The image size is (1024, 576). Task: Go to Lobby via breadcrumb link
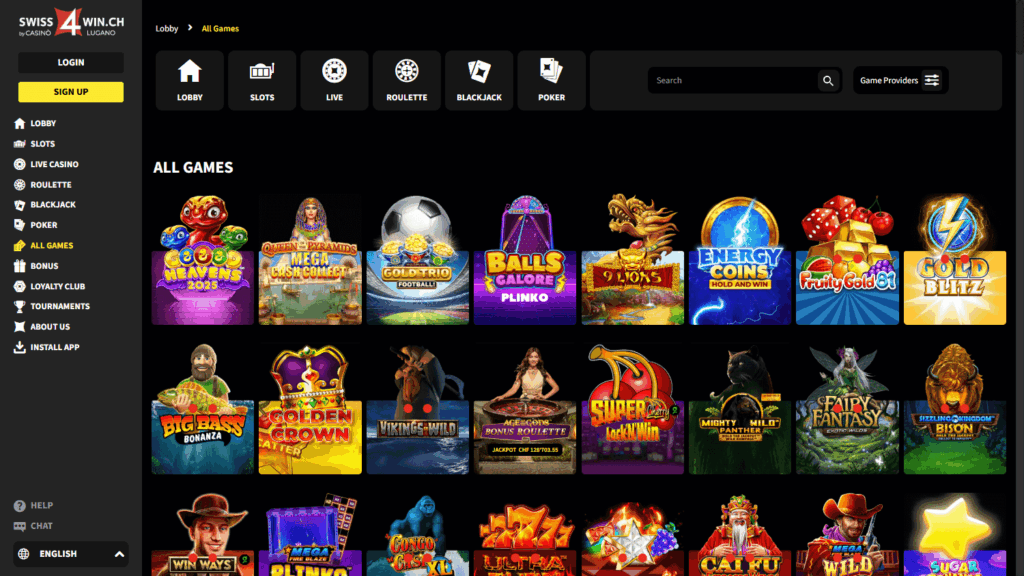167,29
